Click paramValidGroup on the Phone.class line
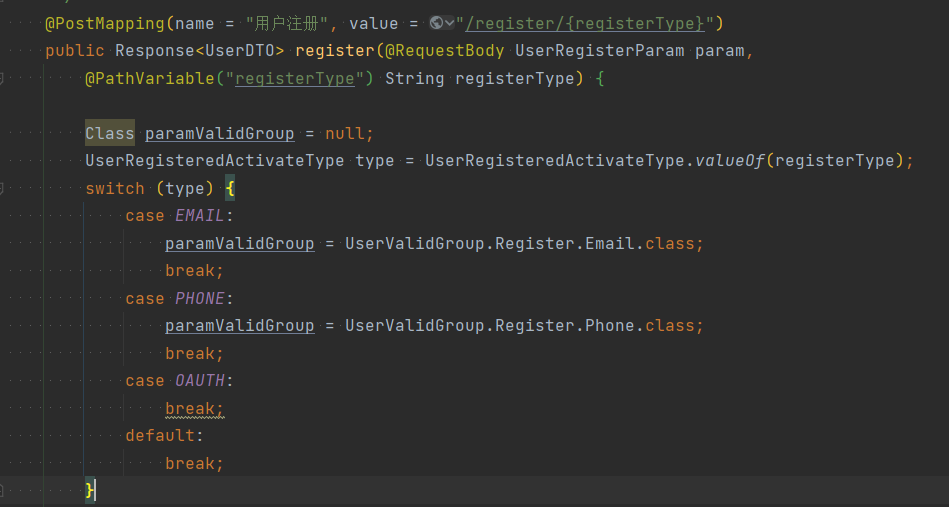 tap(240, 326)
